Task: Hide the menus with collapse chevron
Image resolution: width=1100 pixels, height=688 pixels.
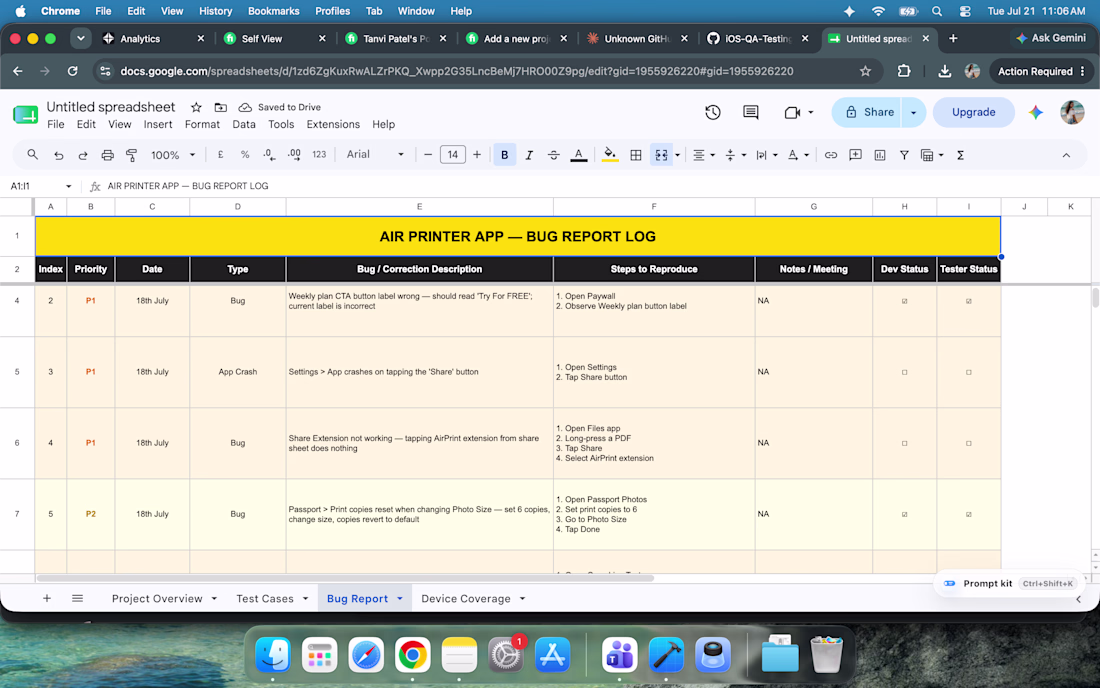Action: coord(1066,155)
